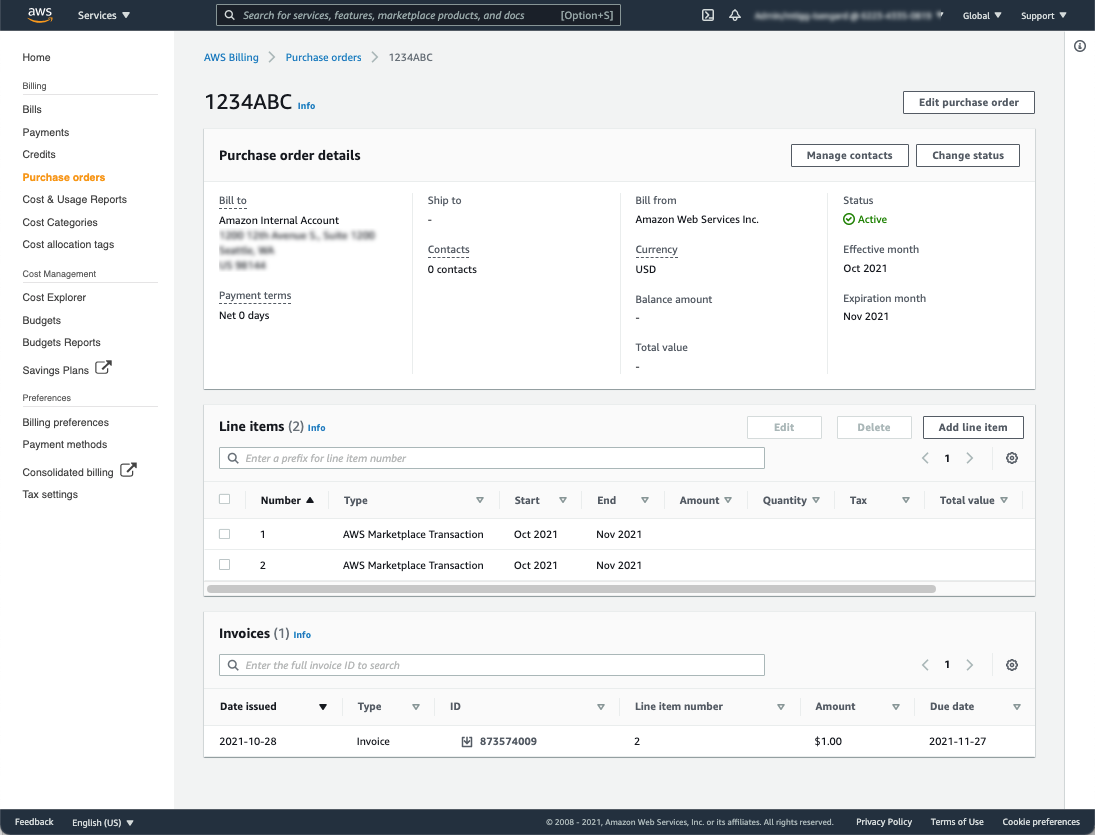
Task: Expand the Services dropdown
Action: click(103, 15)
